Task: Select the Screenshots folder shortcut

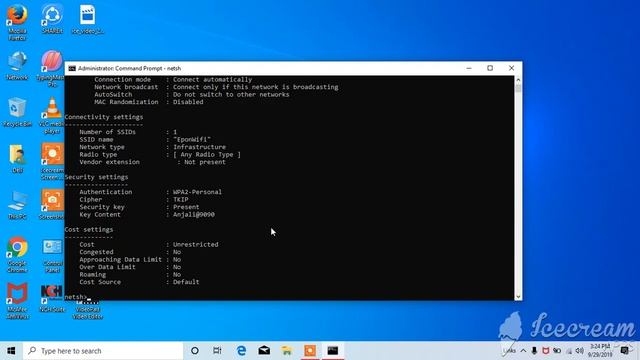Action: pyautogui.click(x=52, y=204)
